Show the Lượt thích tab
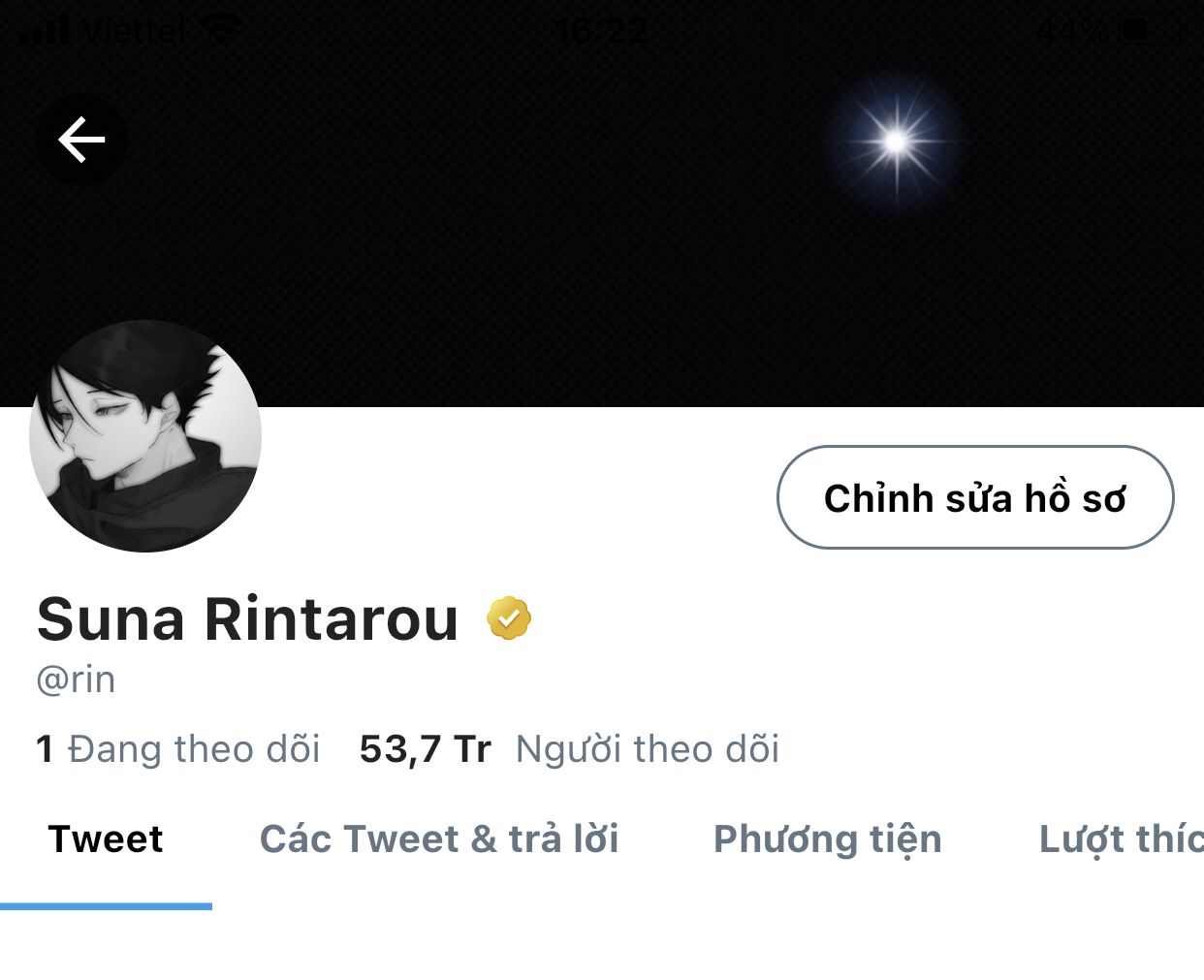The height and width of the screenshot is (980, 1204). click(x=1122, y=839)
